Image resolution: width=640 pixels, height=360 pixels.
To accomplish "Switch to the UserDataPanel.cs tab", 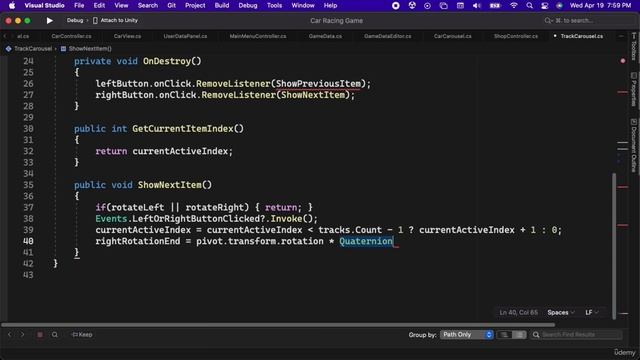I will point(185,36).
